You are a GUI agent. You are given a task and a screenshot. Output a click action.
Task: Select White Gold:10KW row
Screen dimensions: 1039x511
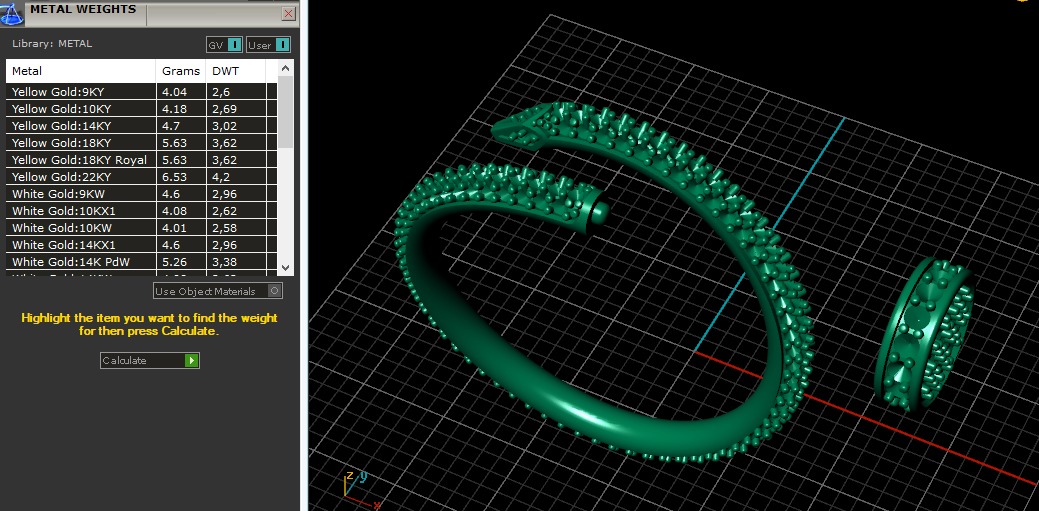point(141,228)
